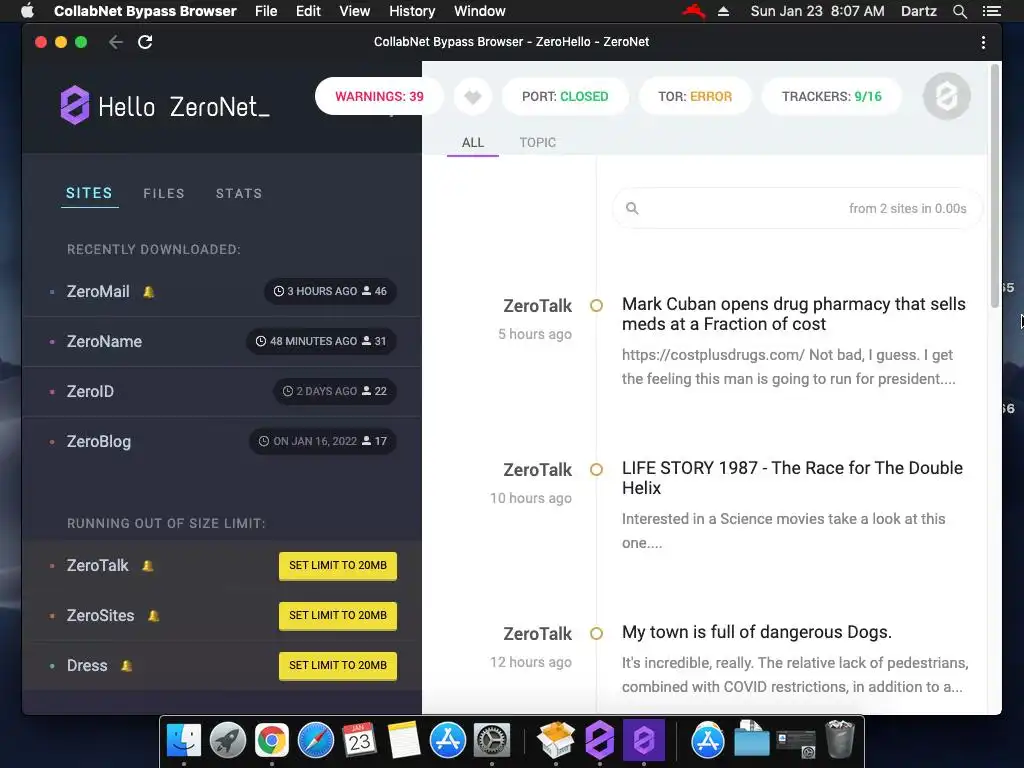1024x768 pixels.
Task: Open the Apple menu
Action: pos(27,11)
